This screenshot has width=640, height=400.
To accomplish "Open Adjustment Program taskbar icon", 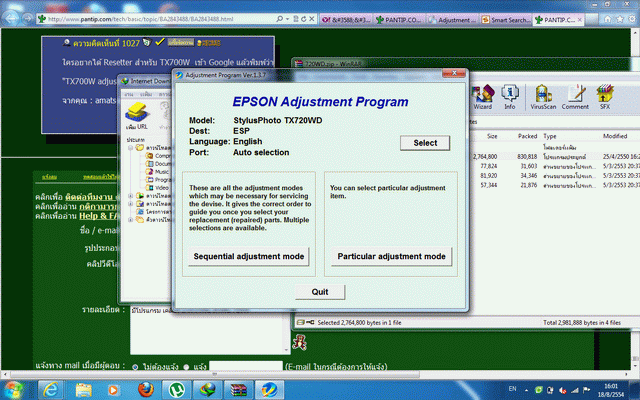I will (269, 389).
